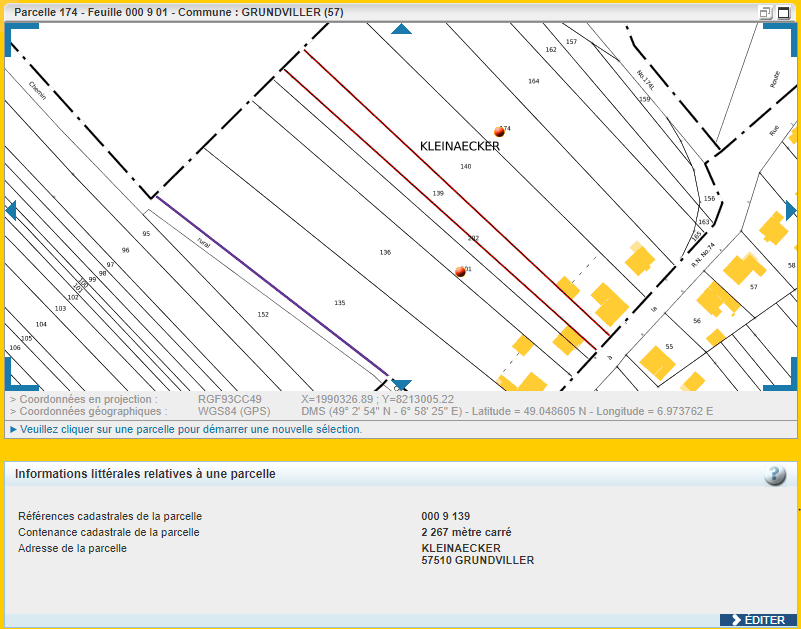
Task: Open the help question mark icon
Action: pos(775,475)
